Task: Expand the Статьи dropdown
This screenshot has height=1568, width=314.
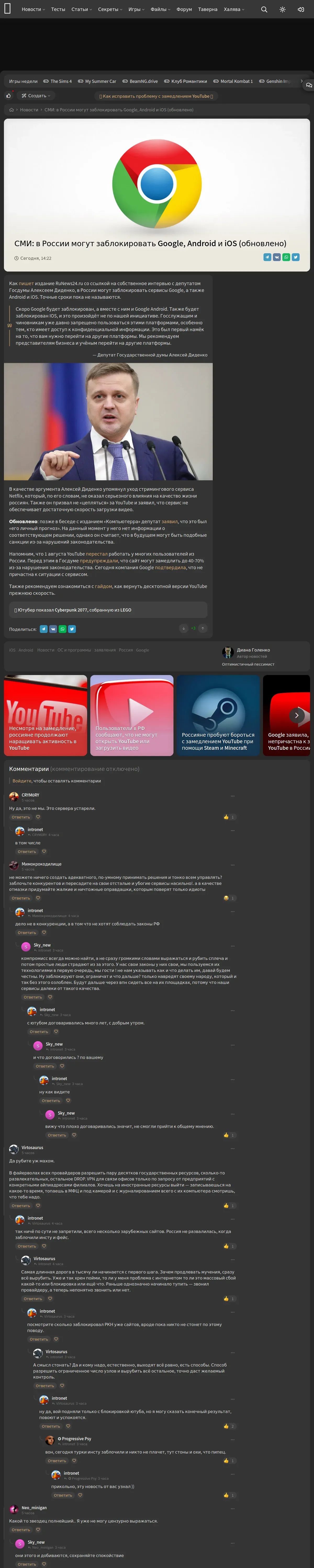Action: click(x=82, y=9)
